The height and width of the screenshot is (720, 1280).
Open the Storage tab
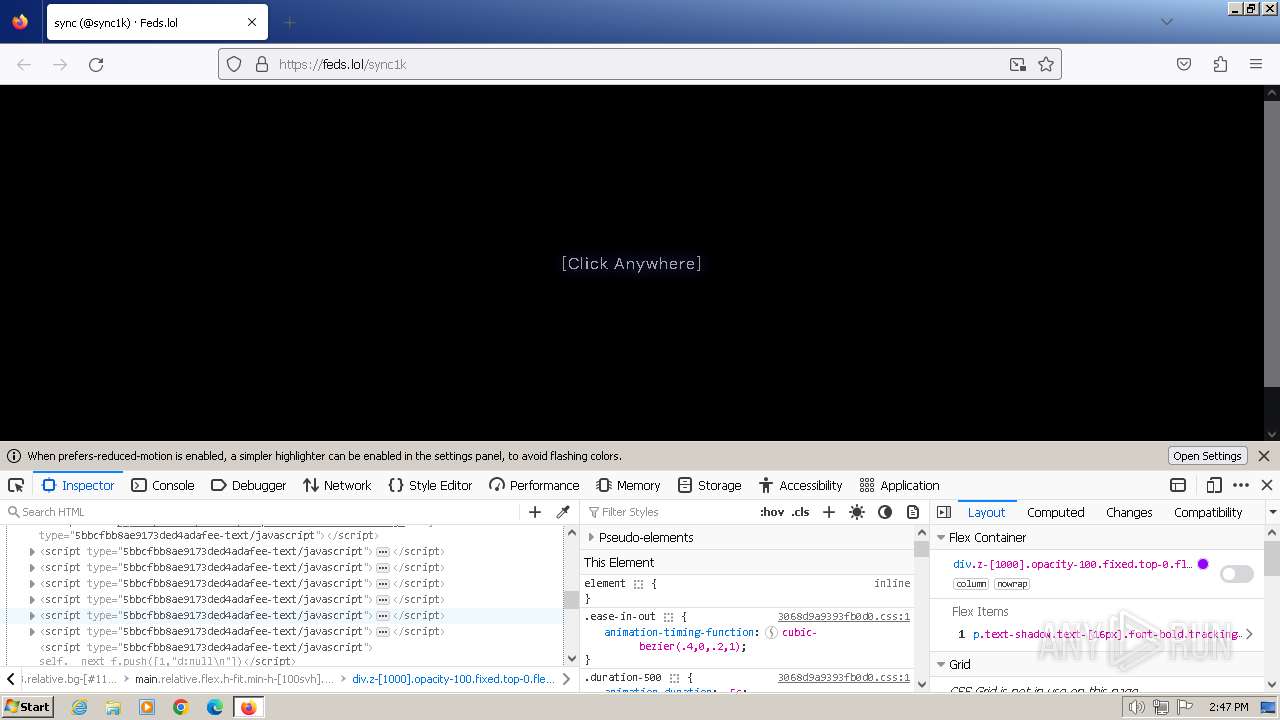[710, 485]
